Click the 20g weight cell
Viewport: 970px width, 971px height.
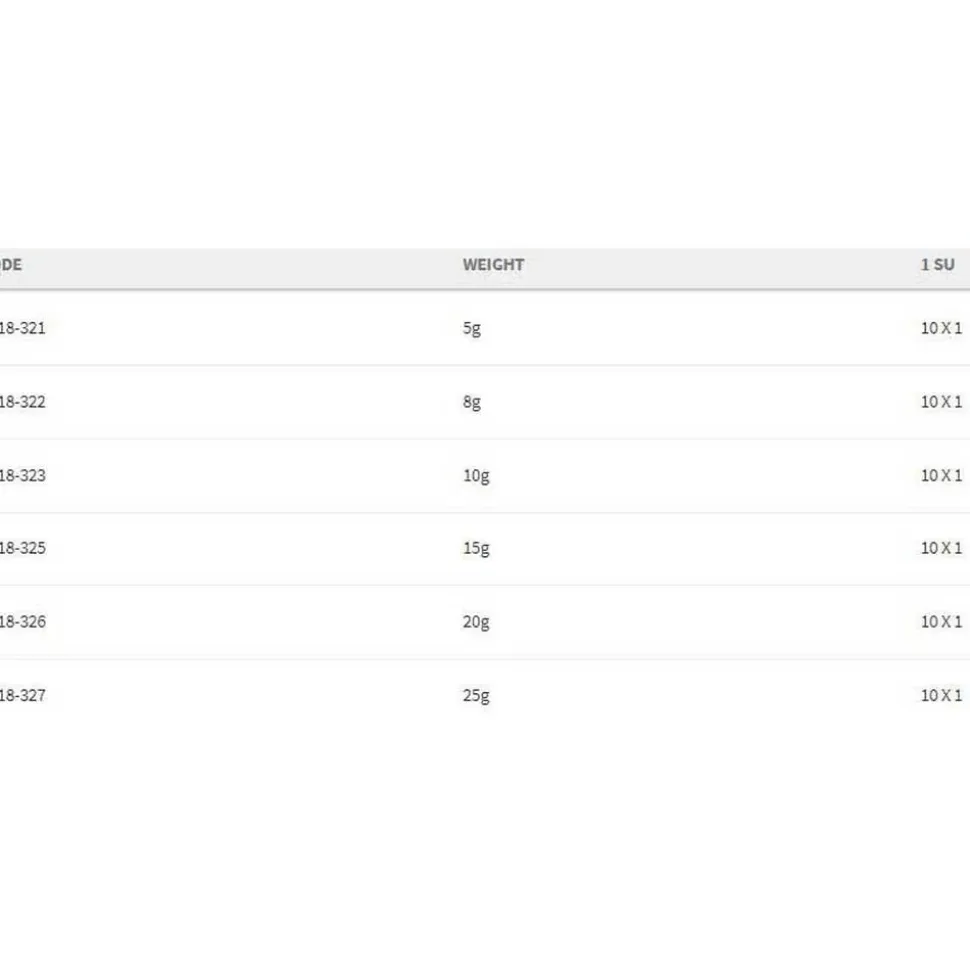tap(476, 622)
